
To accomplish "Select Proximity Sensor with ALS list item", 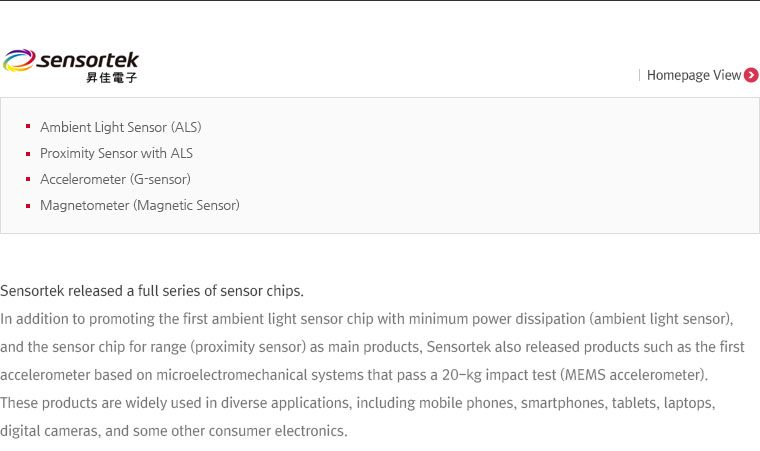I will coord(116,153).
